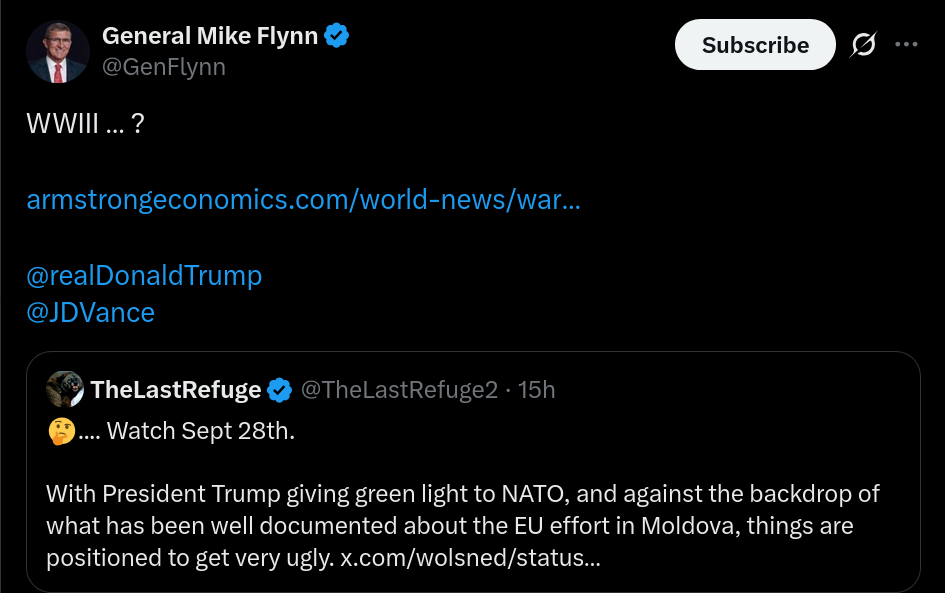
Task: Open the three-dot More options menu
Action: [x=906, y=45]
